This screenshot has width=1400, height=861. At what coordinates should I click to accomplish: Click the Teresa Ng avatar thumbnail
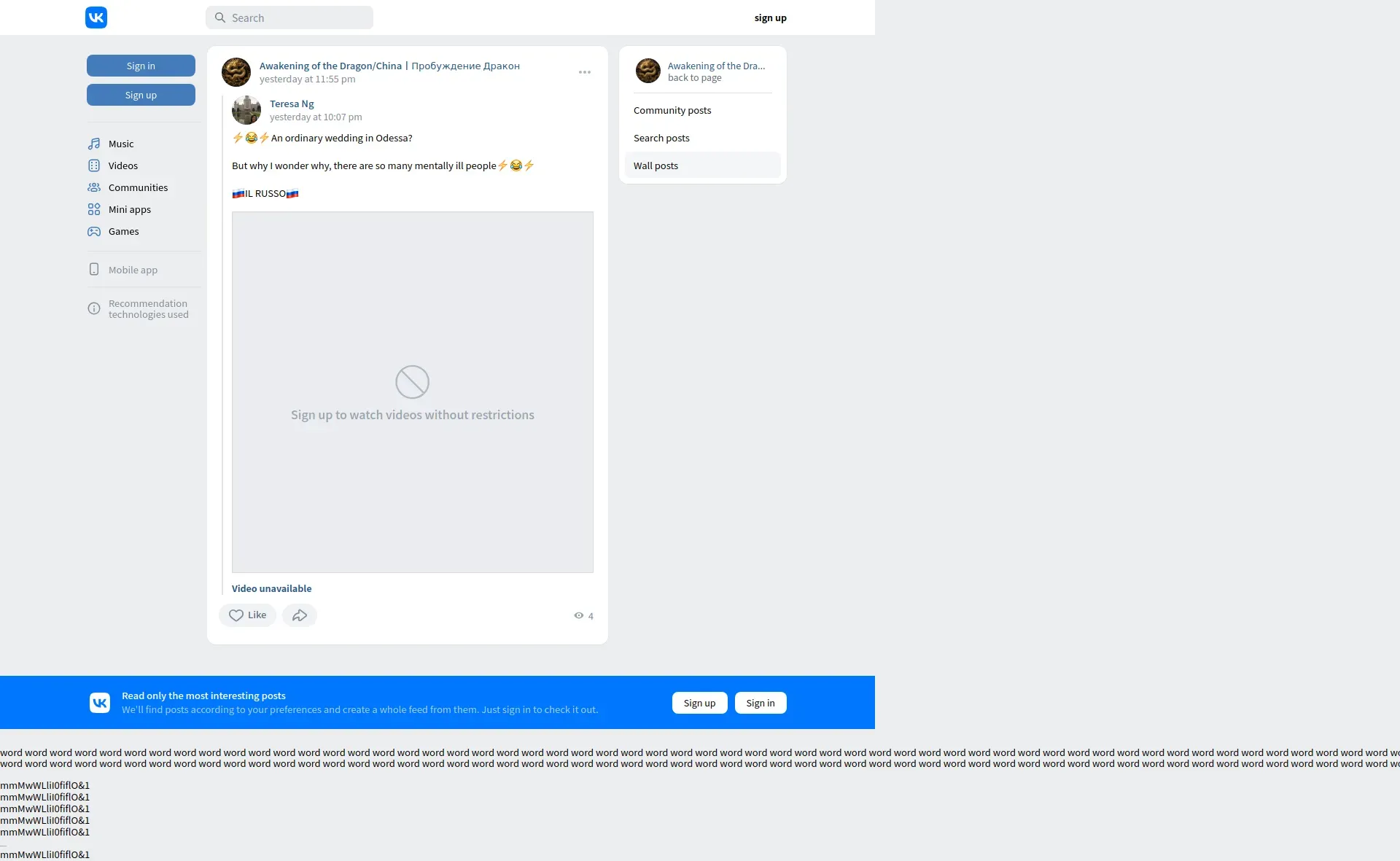click(246, 110)
